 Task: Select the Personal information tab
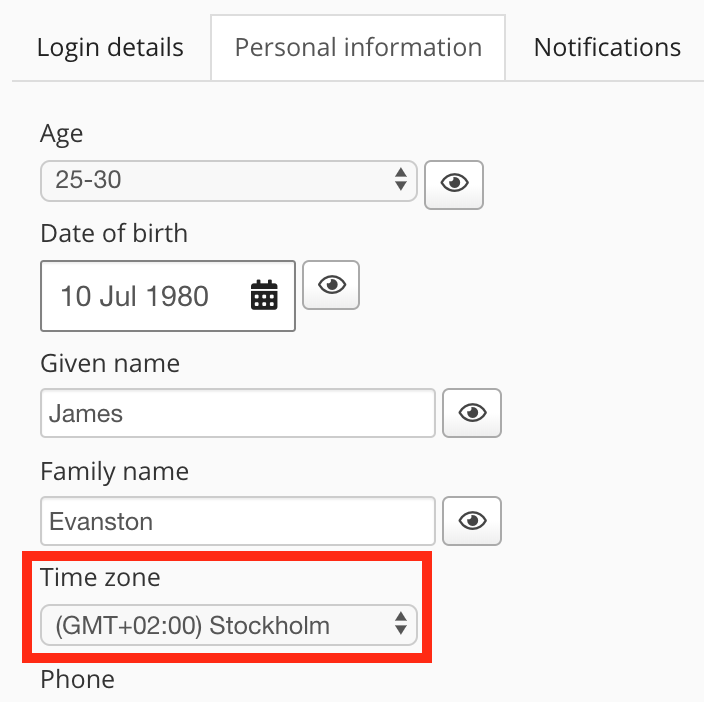pyautogui.click(x=358, y=47)
